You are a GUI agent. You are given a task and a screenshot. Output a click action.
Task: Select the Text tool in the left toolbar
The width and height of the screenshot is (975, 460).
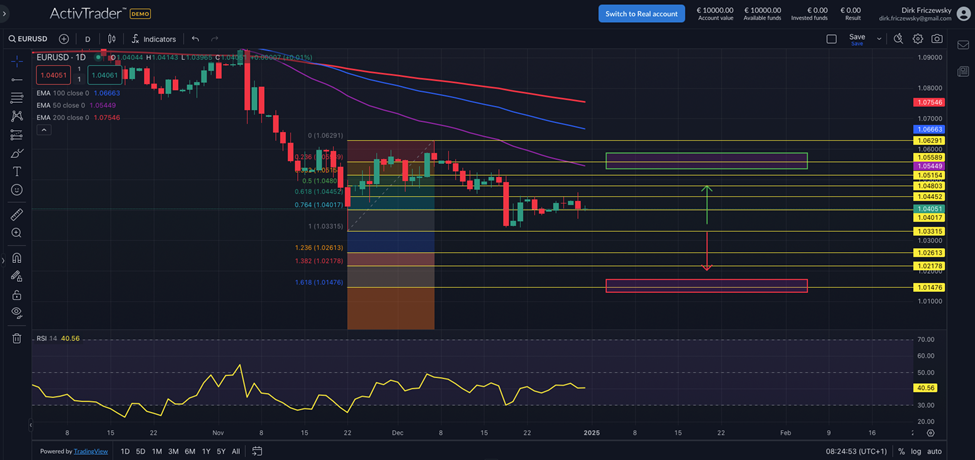click(x=17, y=171)
